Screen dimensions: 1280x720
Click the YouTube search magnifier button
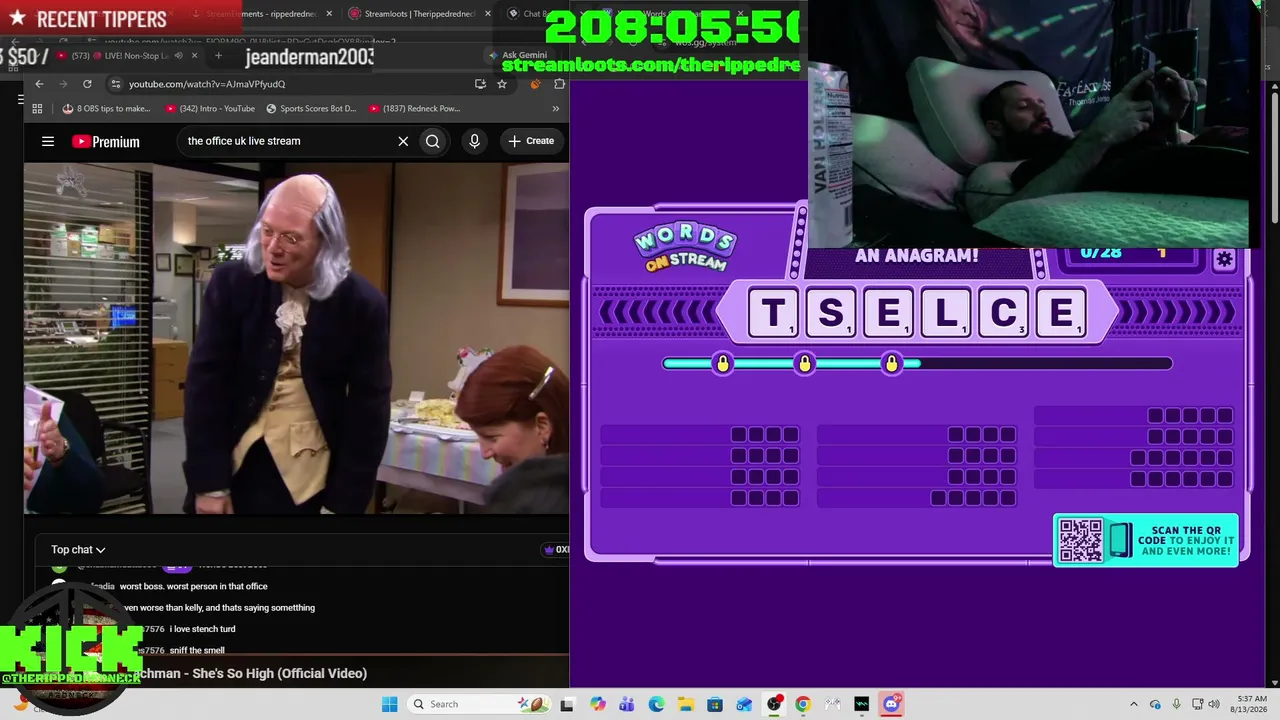[433, 141]
